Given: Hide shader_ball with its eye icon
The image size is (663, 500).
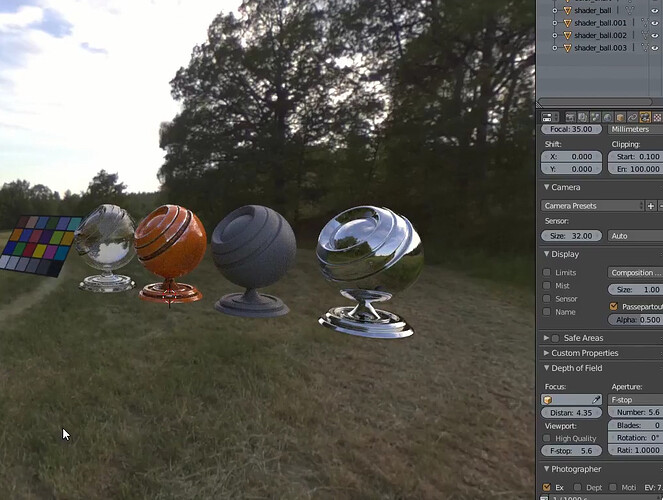Looking at the screenshot, I should click(x=655, y=11).
